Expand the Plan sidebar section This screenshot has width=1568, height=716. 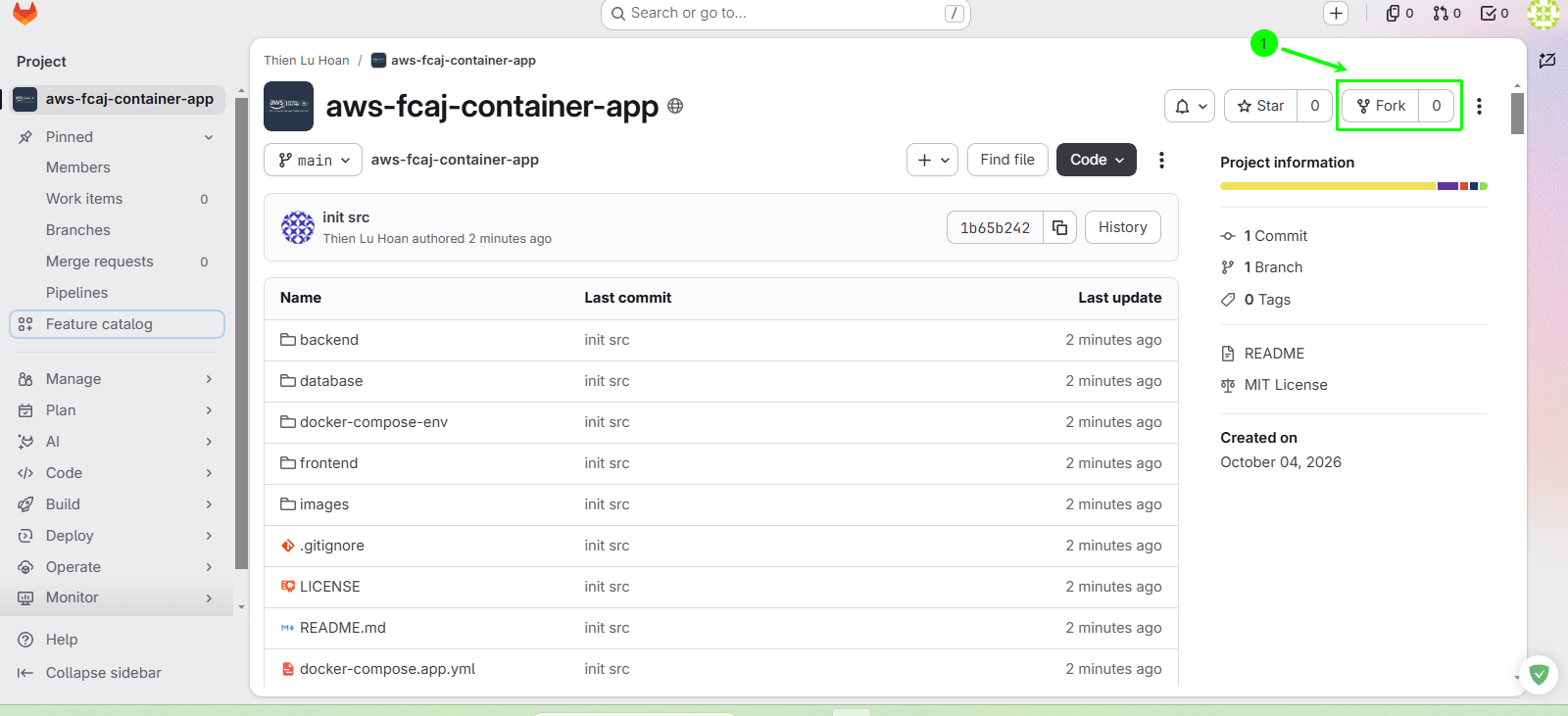[x=117, y=410]
